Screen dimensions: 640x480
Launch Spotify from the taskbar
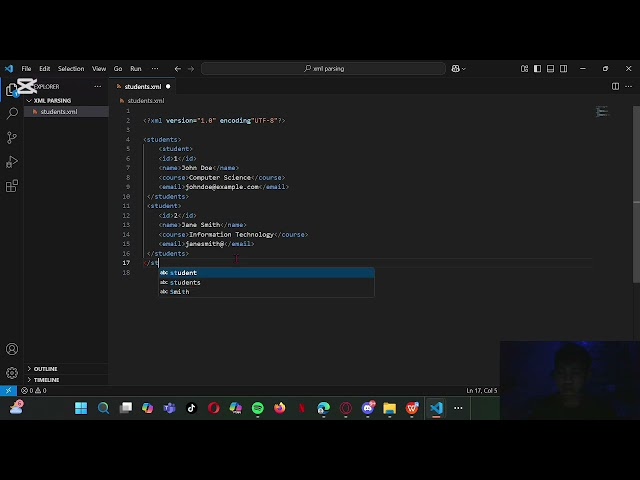(258, 408)
